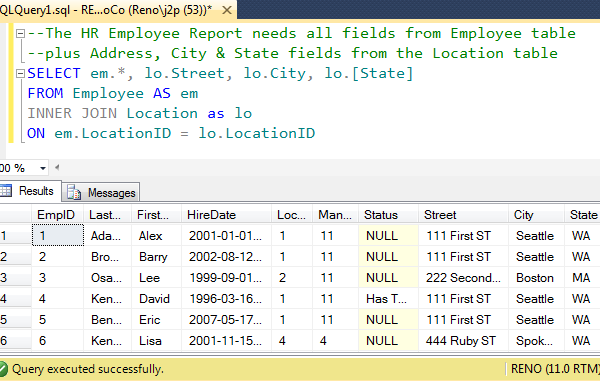Image resolution: width=600 pixels, height=381 pixels.
Task: Click the Results grid icon
Action: point(6,190)
